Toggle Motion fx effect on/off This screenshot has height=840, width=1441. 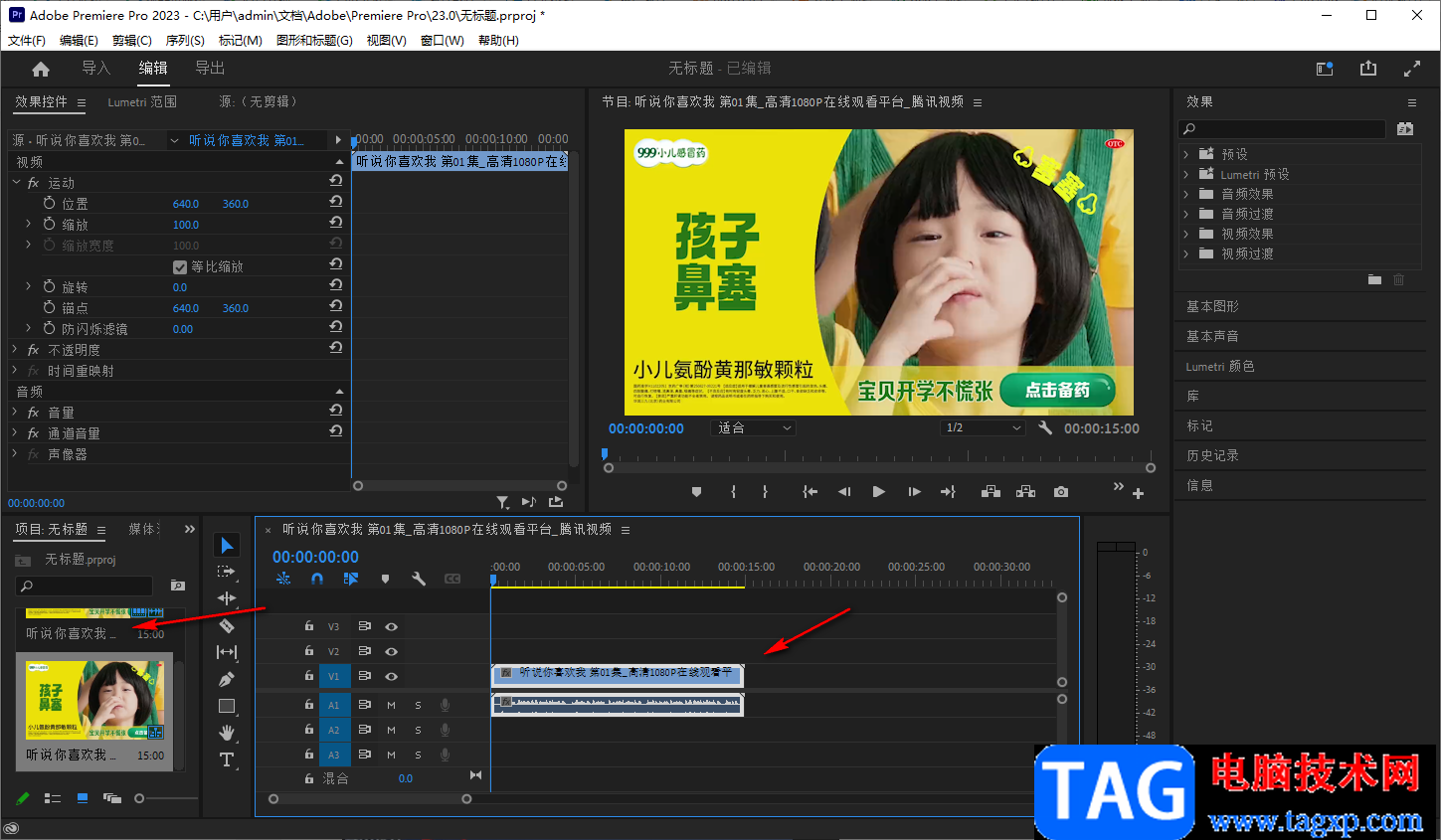pos(33,183)
